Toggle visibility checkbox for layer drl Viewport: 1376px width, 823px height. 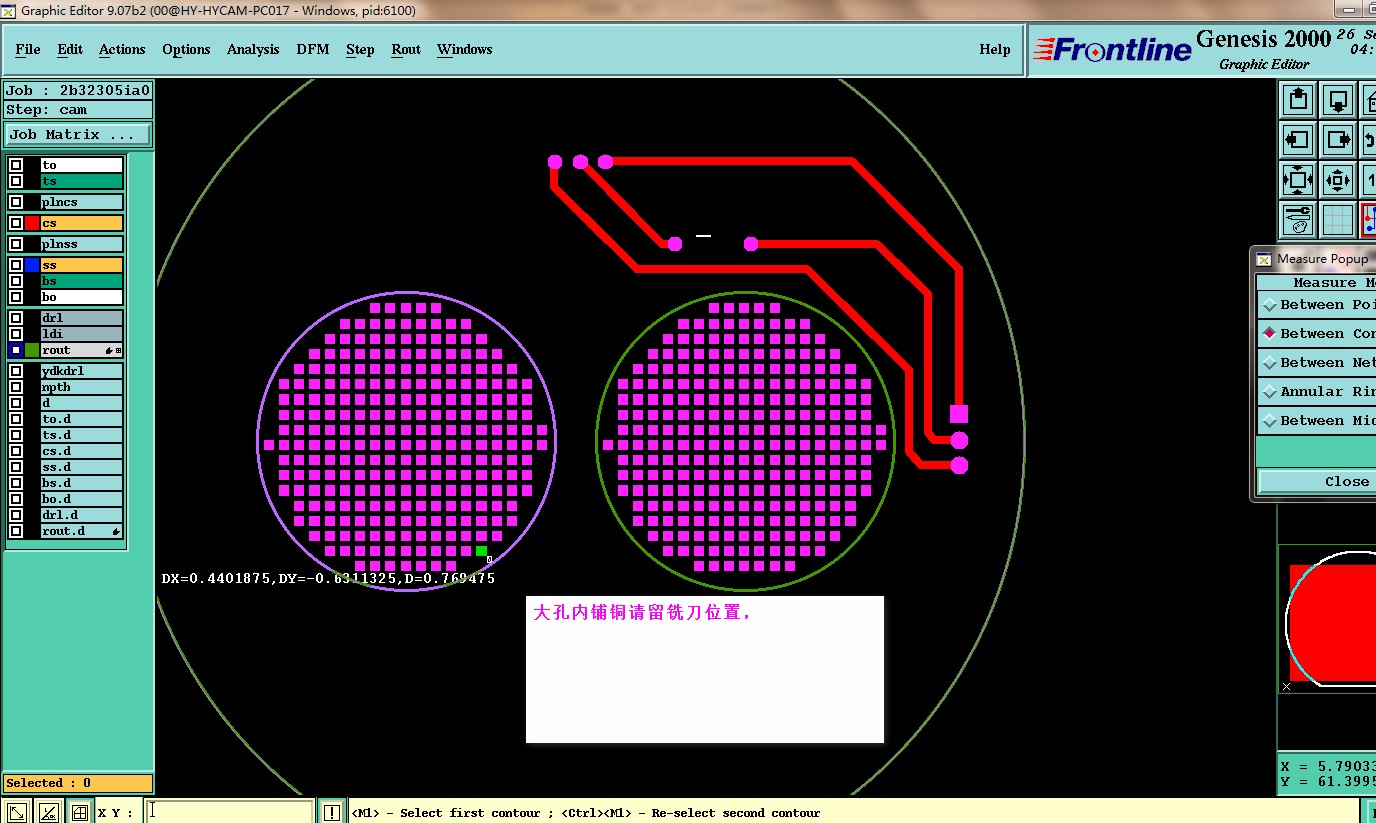pyautogui.click(x=16, y=318)
